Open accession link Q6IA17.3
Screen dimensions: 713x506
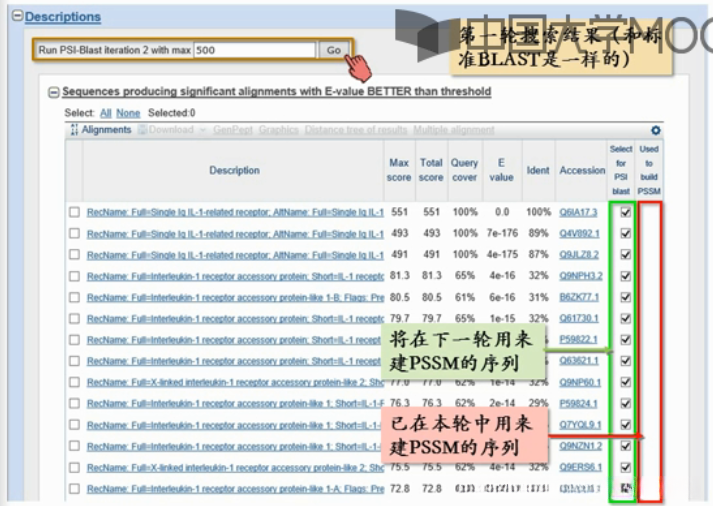(x=578, y=212)
